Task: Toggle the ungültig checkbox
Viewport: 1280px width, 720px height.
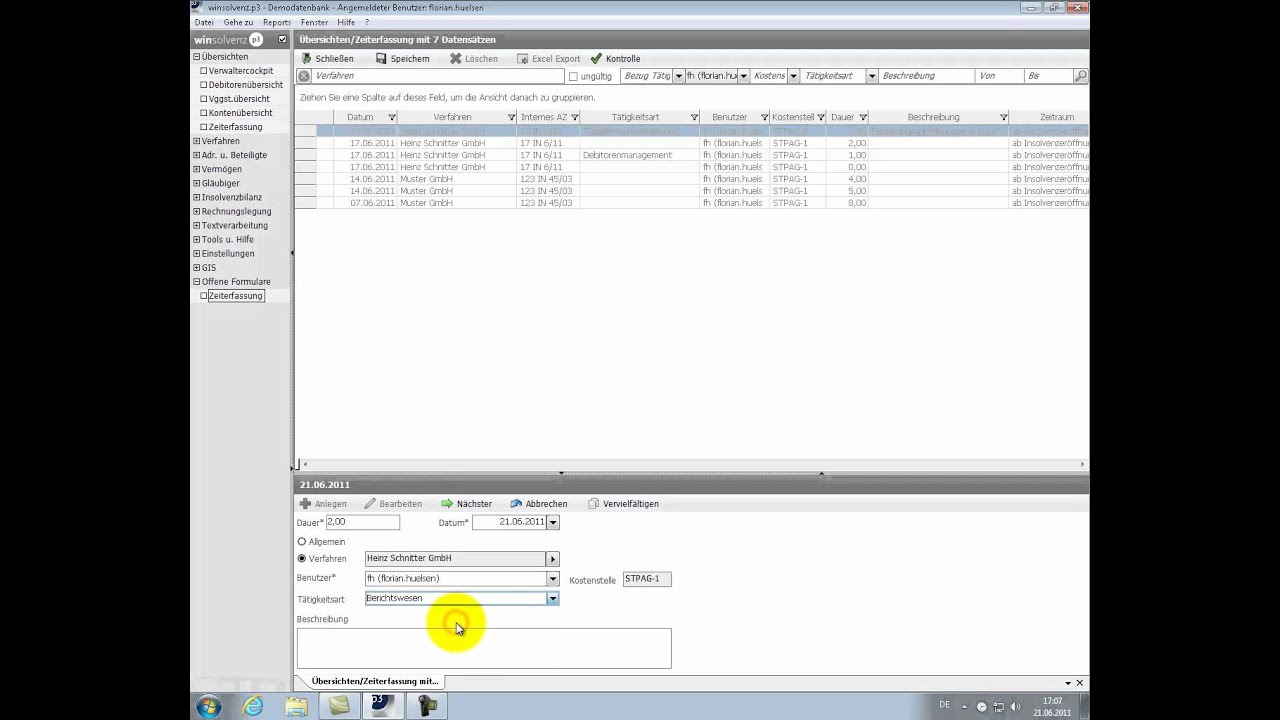Action: click(x=573, y=76)
